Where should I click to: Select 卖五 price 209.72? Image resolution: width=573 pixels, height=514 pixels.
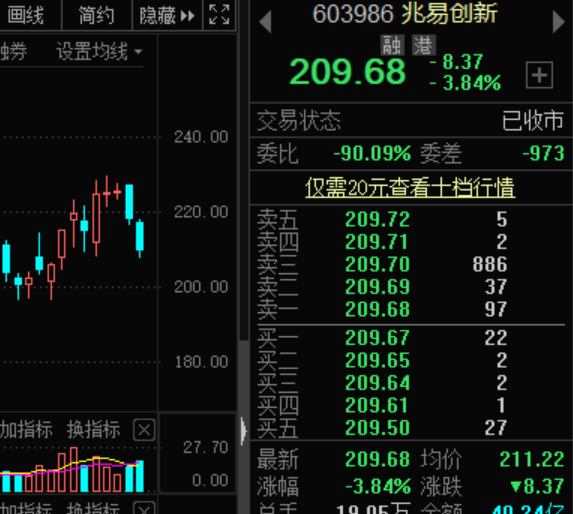(x=377, y=220)
